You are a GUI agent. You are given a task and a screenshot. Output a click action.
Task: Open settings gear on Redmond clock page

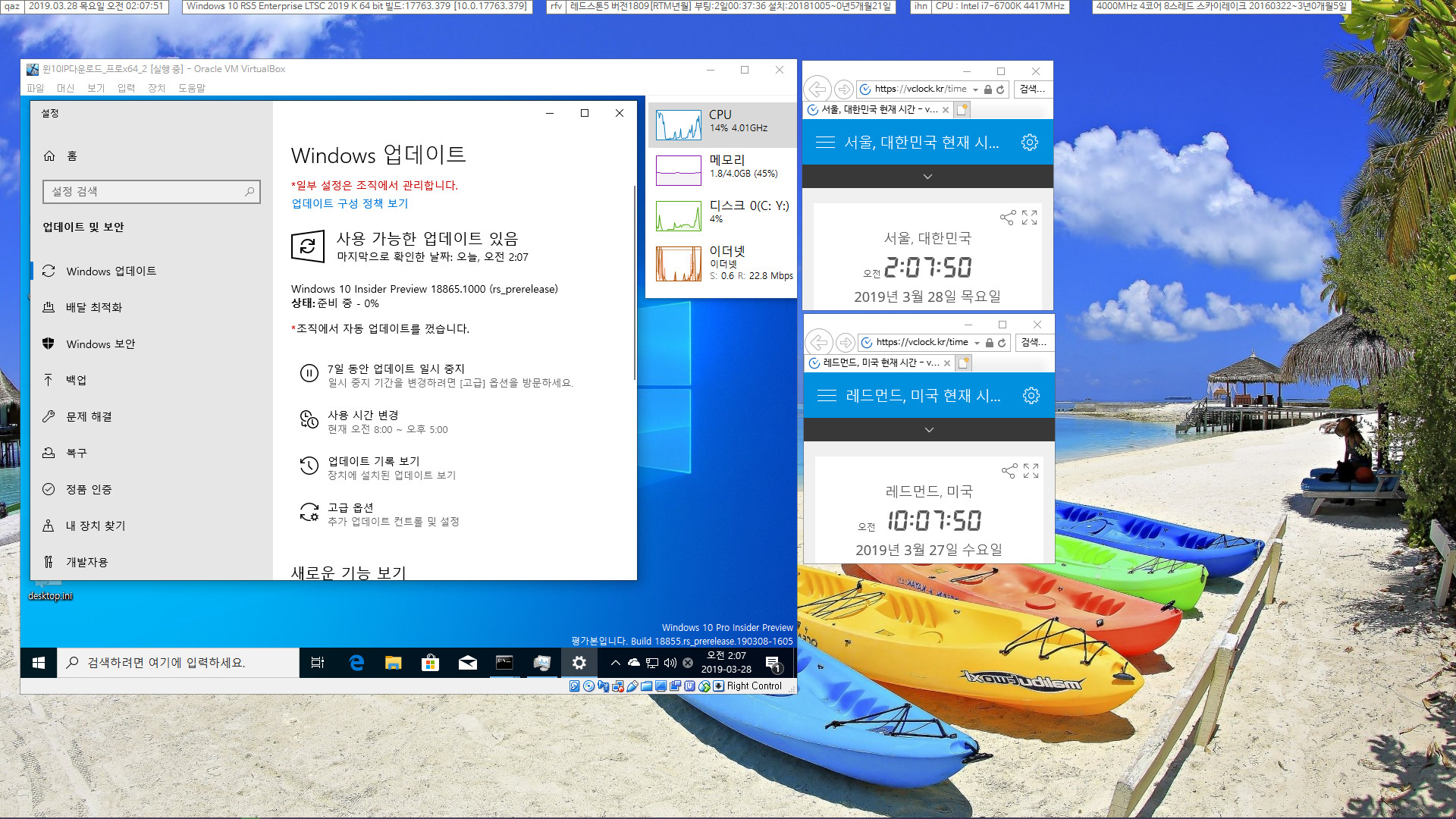point(1031,395)
